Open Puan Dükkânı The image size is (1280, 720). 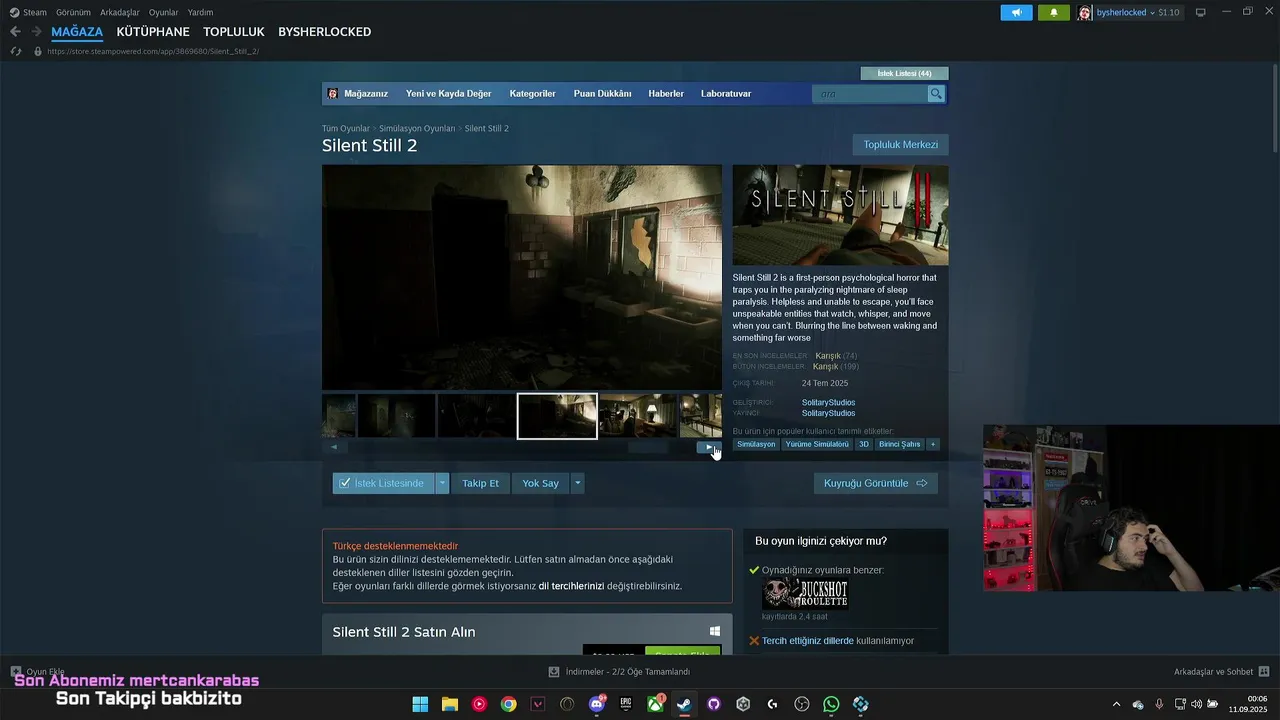click(602, 93)
